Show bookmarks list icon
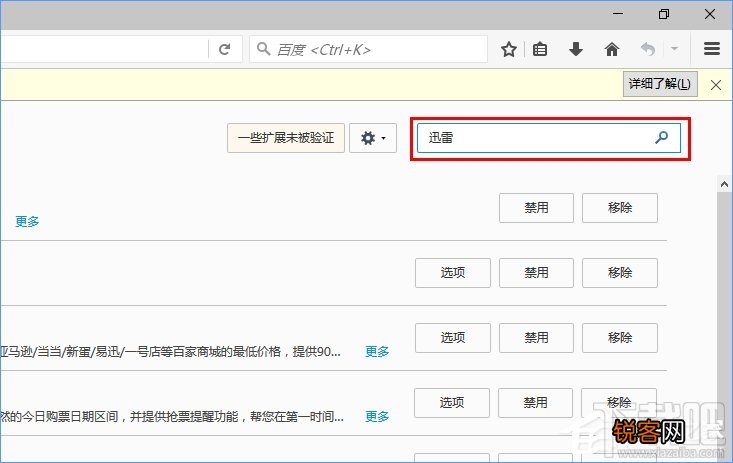This screenshot has width=733, height=463. (x=540, y=49)
